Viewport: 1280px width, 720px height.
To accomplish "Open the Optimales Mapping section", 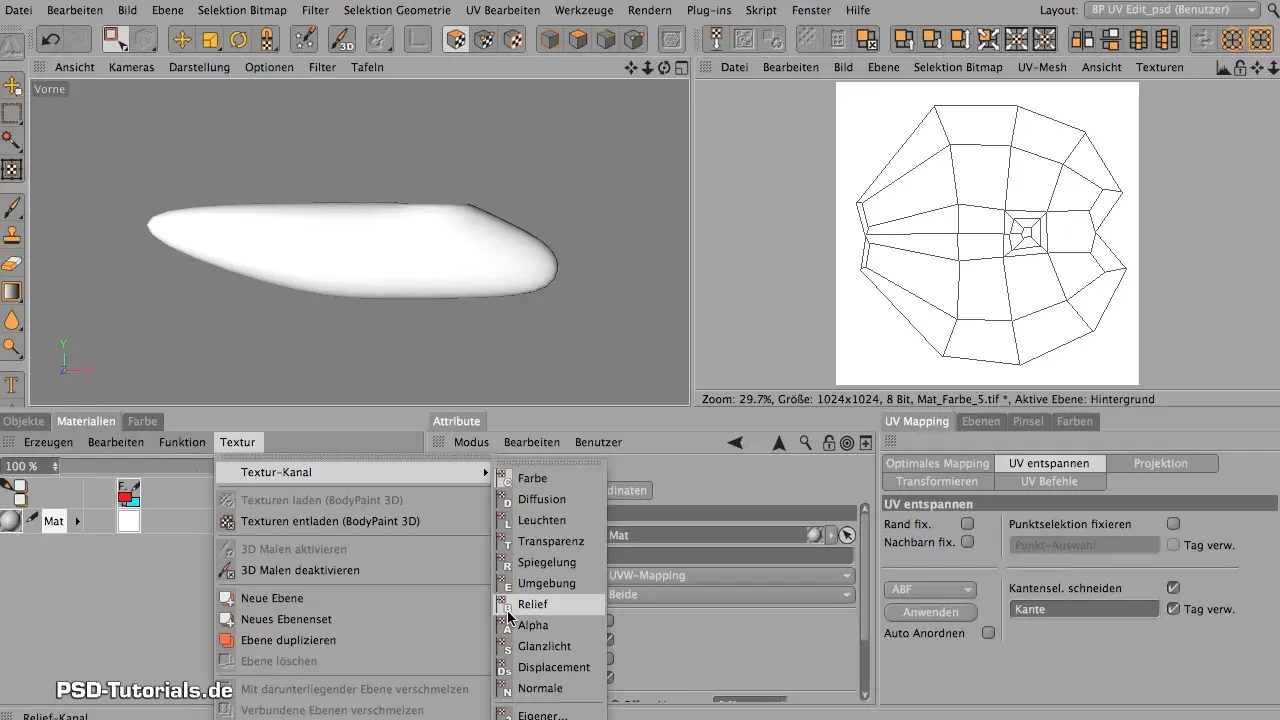I will point(938,464).
